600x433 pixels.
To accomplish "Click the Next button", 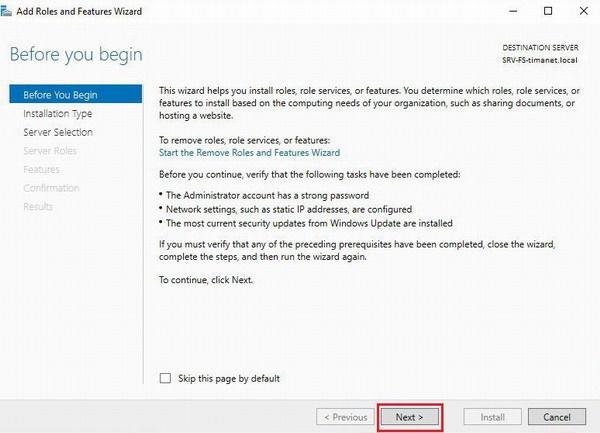I will tap(409, 417).
